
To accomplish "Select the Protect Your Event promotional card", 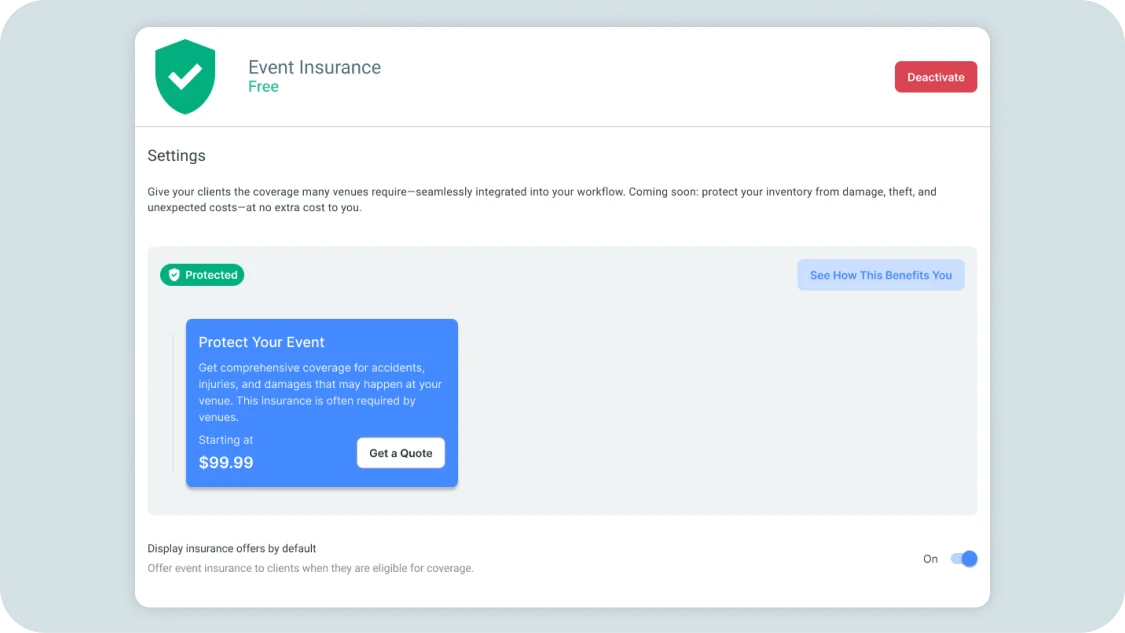I will (x=321, y=403).
